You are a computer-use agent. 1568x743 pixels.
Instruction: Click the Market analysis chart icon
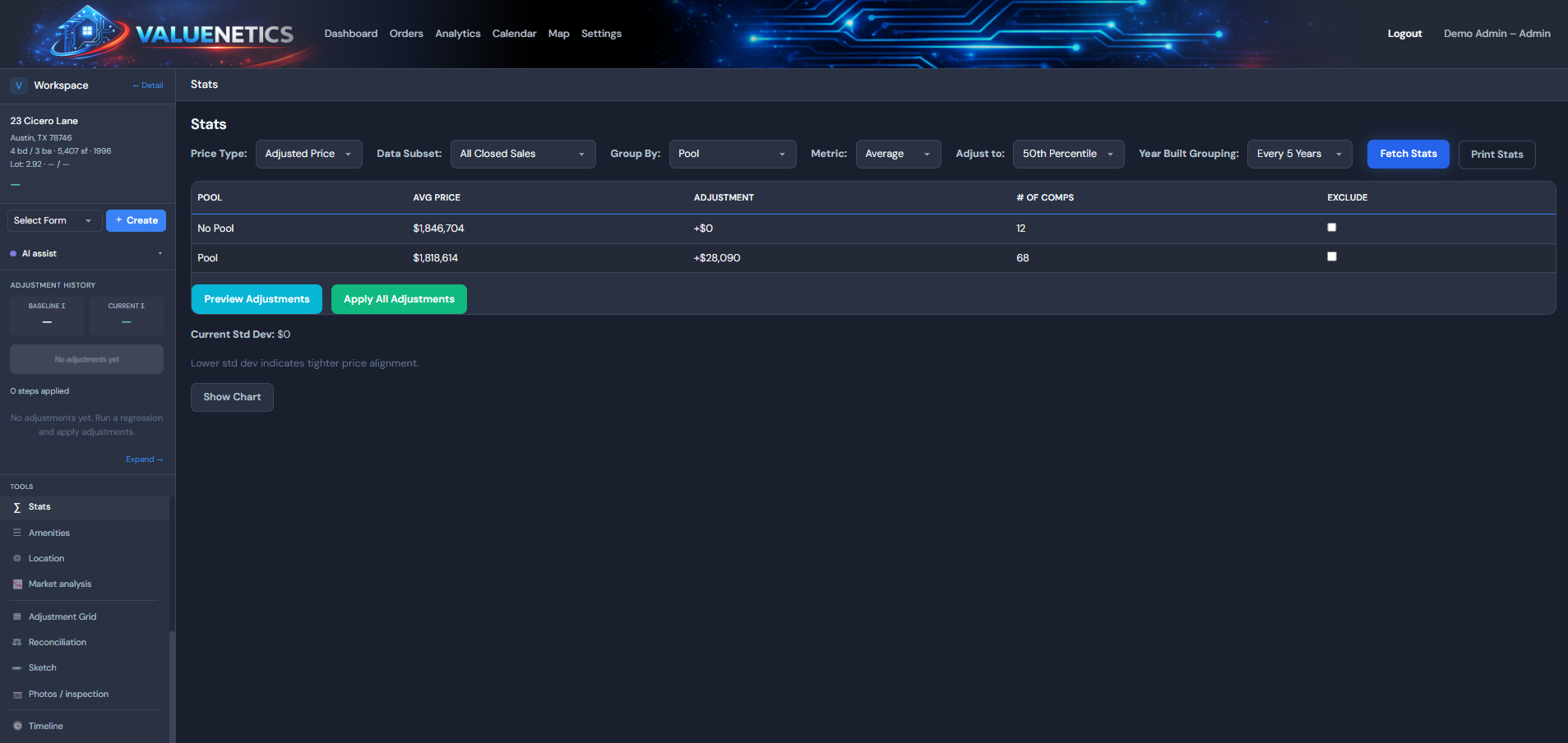(17, 584)
